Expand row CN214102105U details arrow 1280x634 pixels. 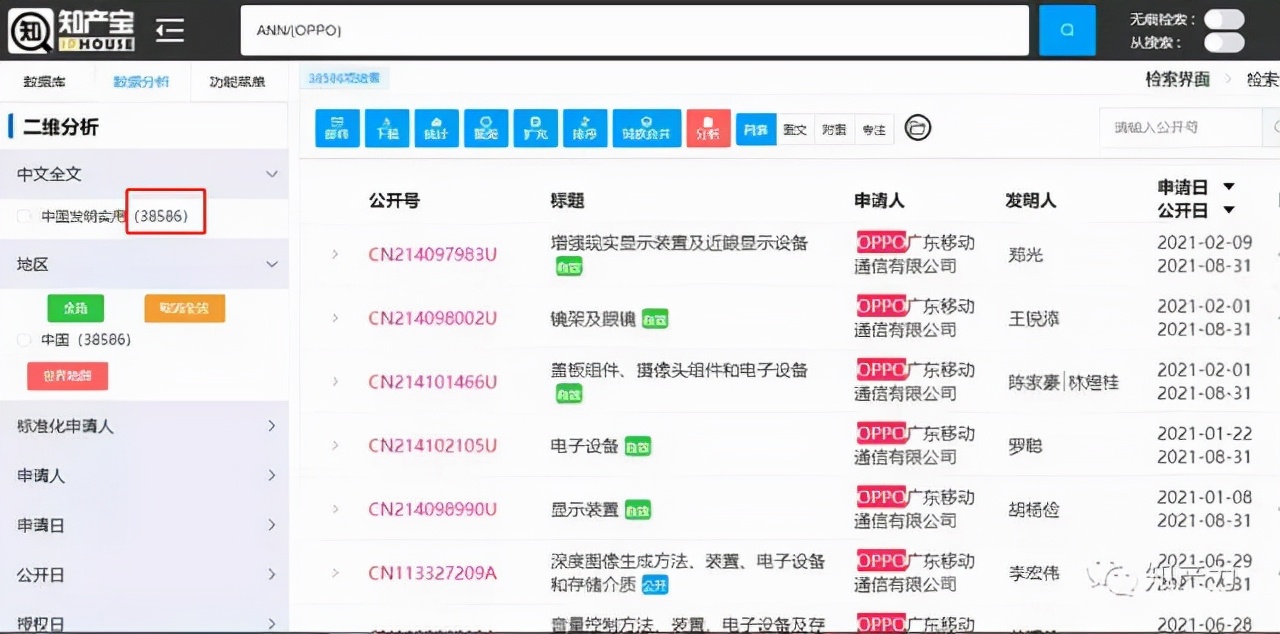336,446
